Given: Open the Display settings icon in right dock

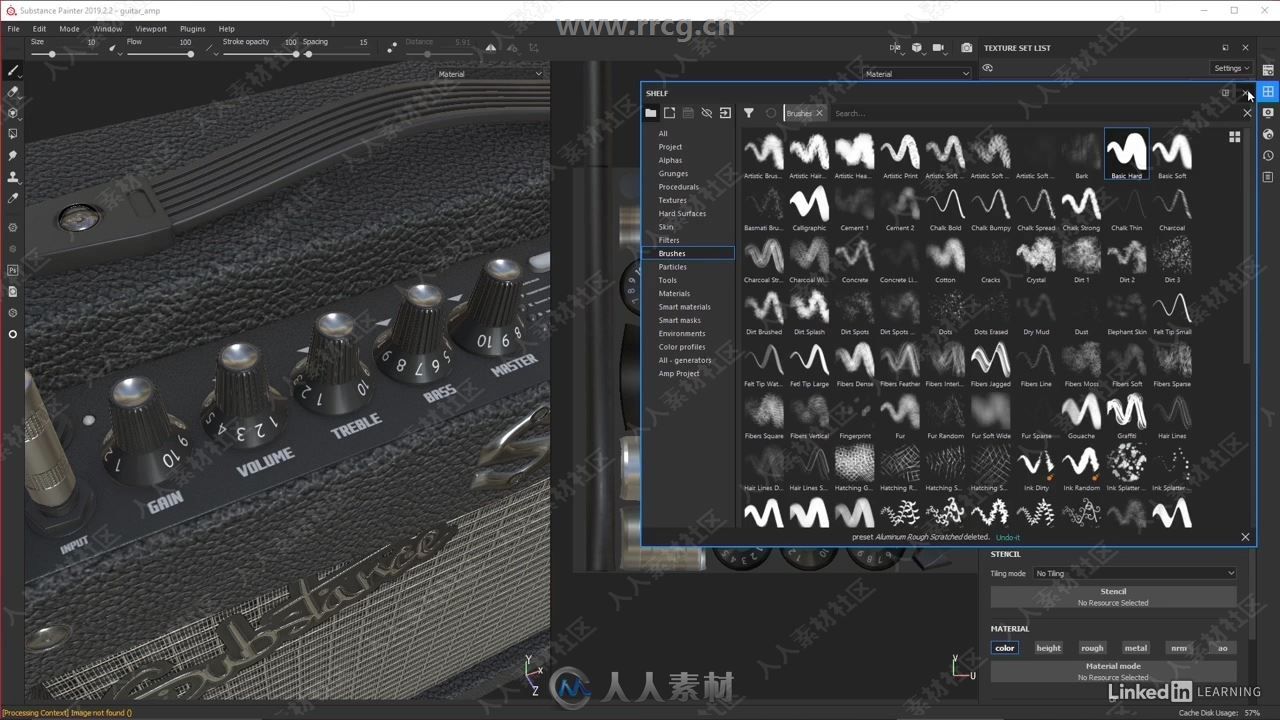Looking at the screenshot, I should pyautogui.click(x=1268, y=113).
